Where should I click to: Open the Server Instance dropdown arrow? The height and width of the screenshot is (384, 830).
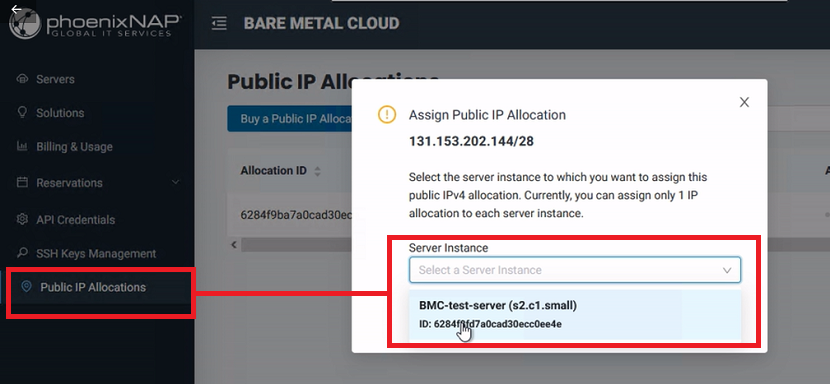pos(727,270)
